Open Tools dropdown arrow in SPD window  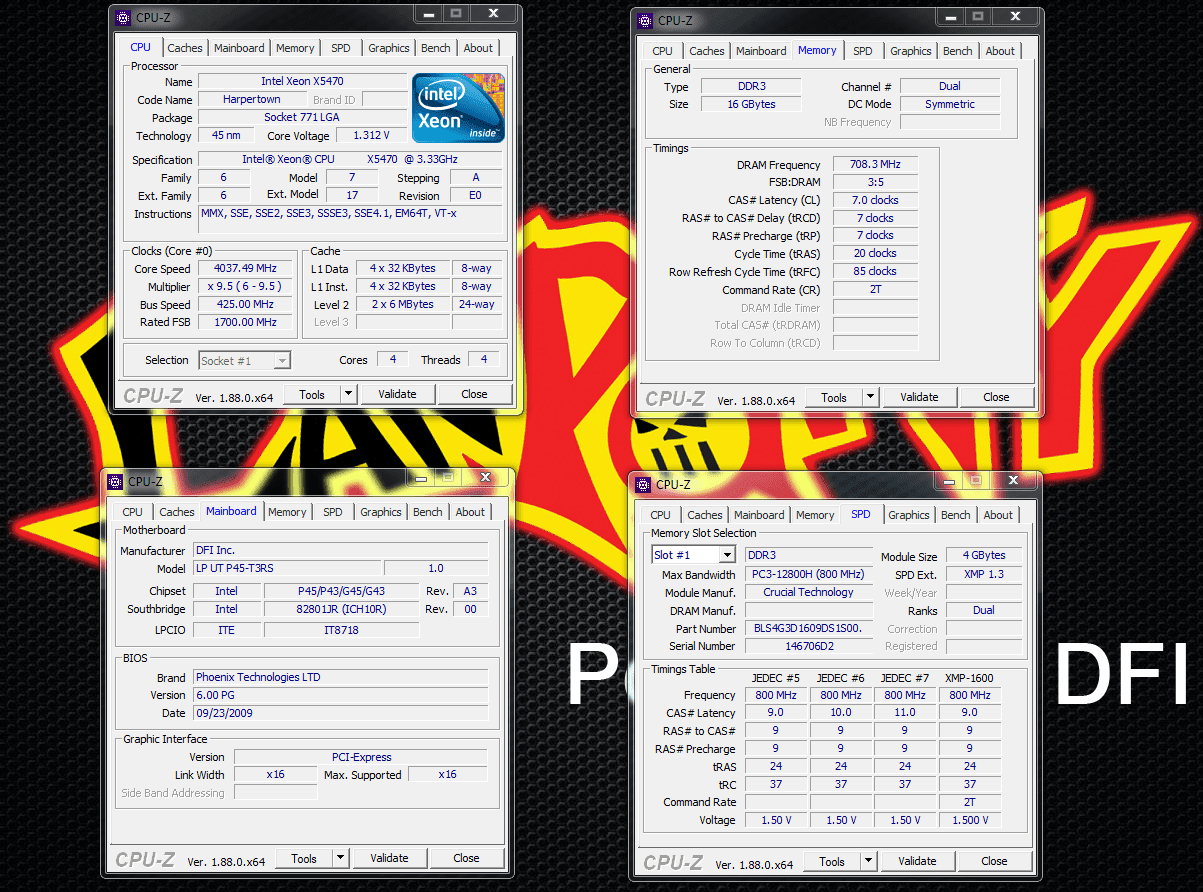[x=868, y=861]
